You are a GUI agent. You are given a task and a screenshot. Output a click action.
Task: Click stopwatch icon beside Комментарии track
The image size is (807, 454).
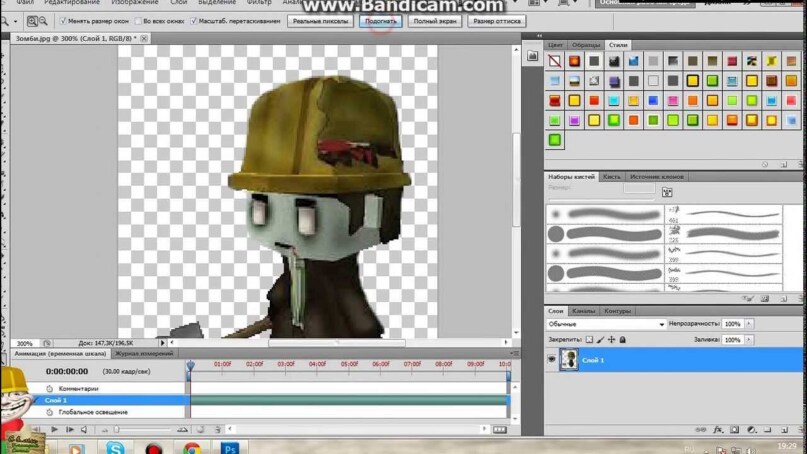click(49, 389)
